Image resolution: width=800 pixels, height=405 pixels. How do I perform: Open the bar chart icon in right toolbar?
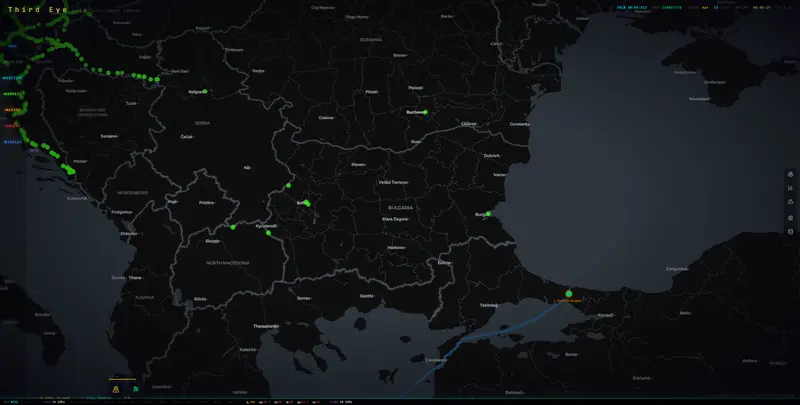click(790, 188)
